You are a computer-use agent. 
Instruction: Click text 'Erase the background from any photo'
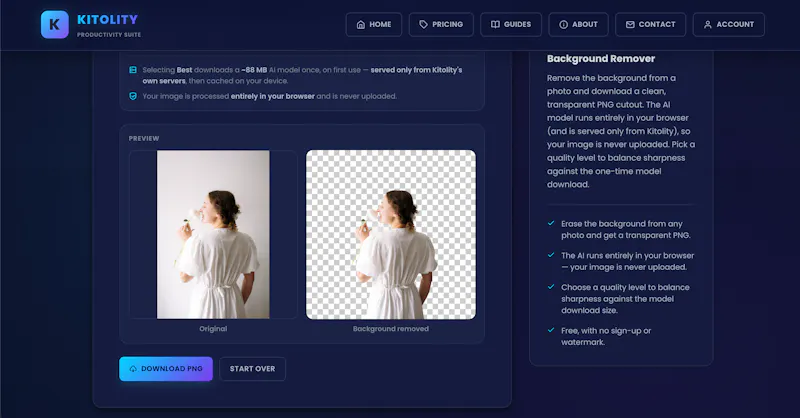pos(626,229)
